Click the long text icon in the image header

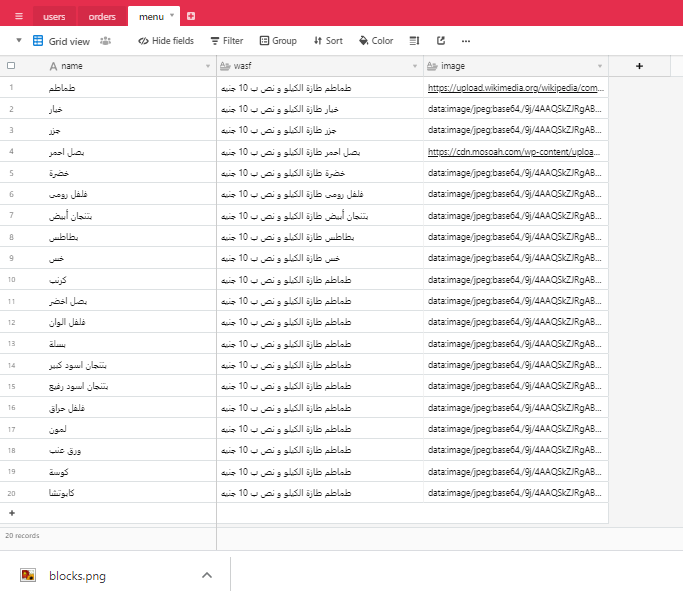[432, 66]
